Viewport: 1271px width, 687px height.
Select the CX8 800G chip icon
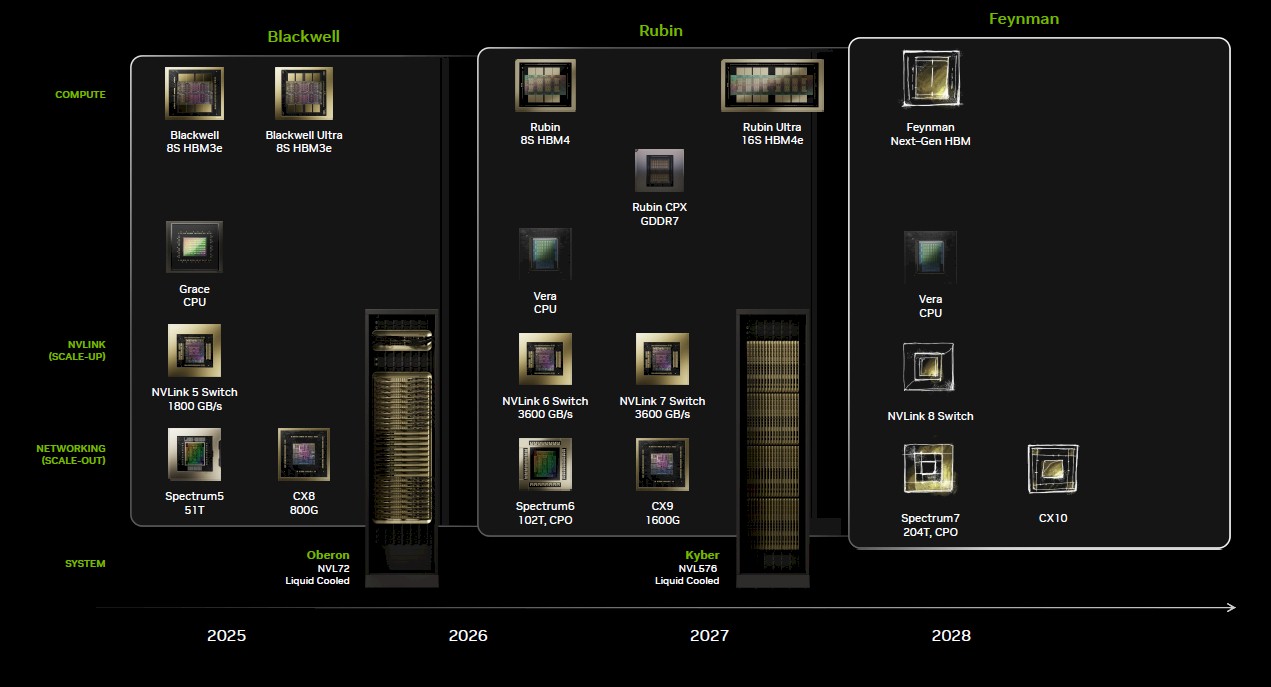coord(304,454)
